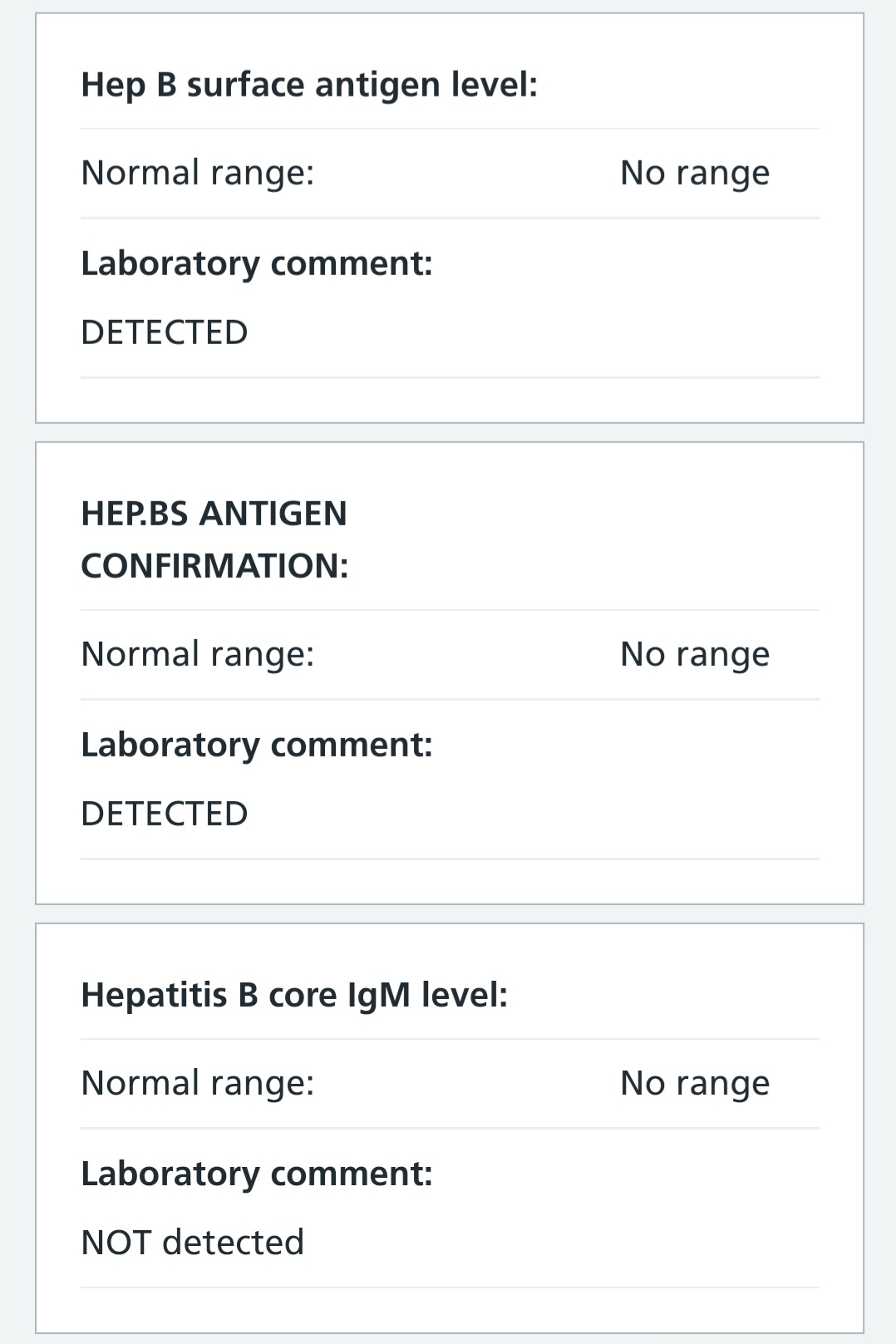Click No range value in antigen confirmation card
The width and height of the screenshot is (896, 1344).
click(695, 654)
